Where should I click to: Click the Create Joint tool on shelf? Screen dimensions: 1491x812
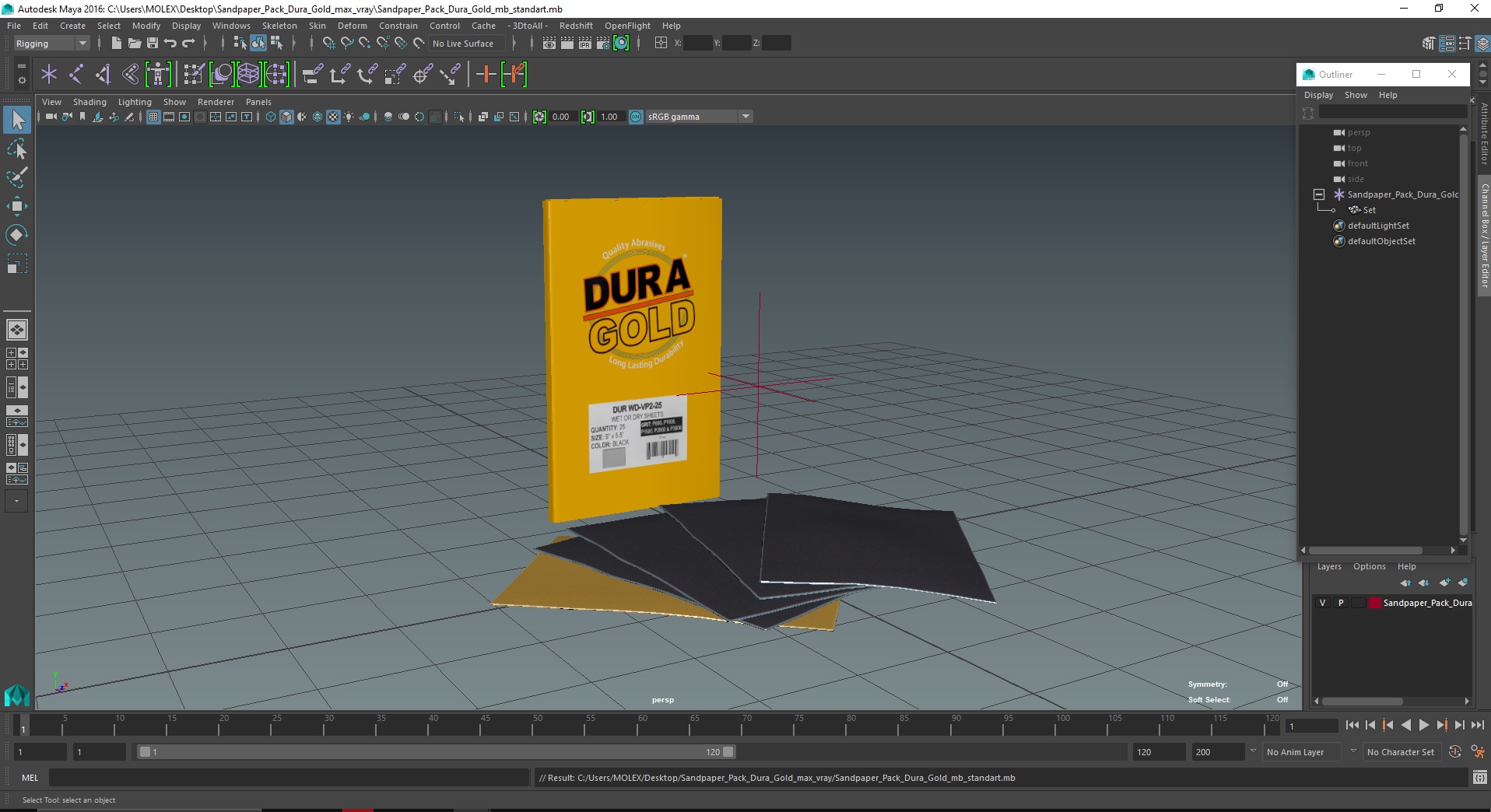(x=76, y=75)
